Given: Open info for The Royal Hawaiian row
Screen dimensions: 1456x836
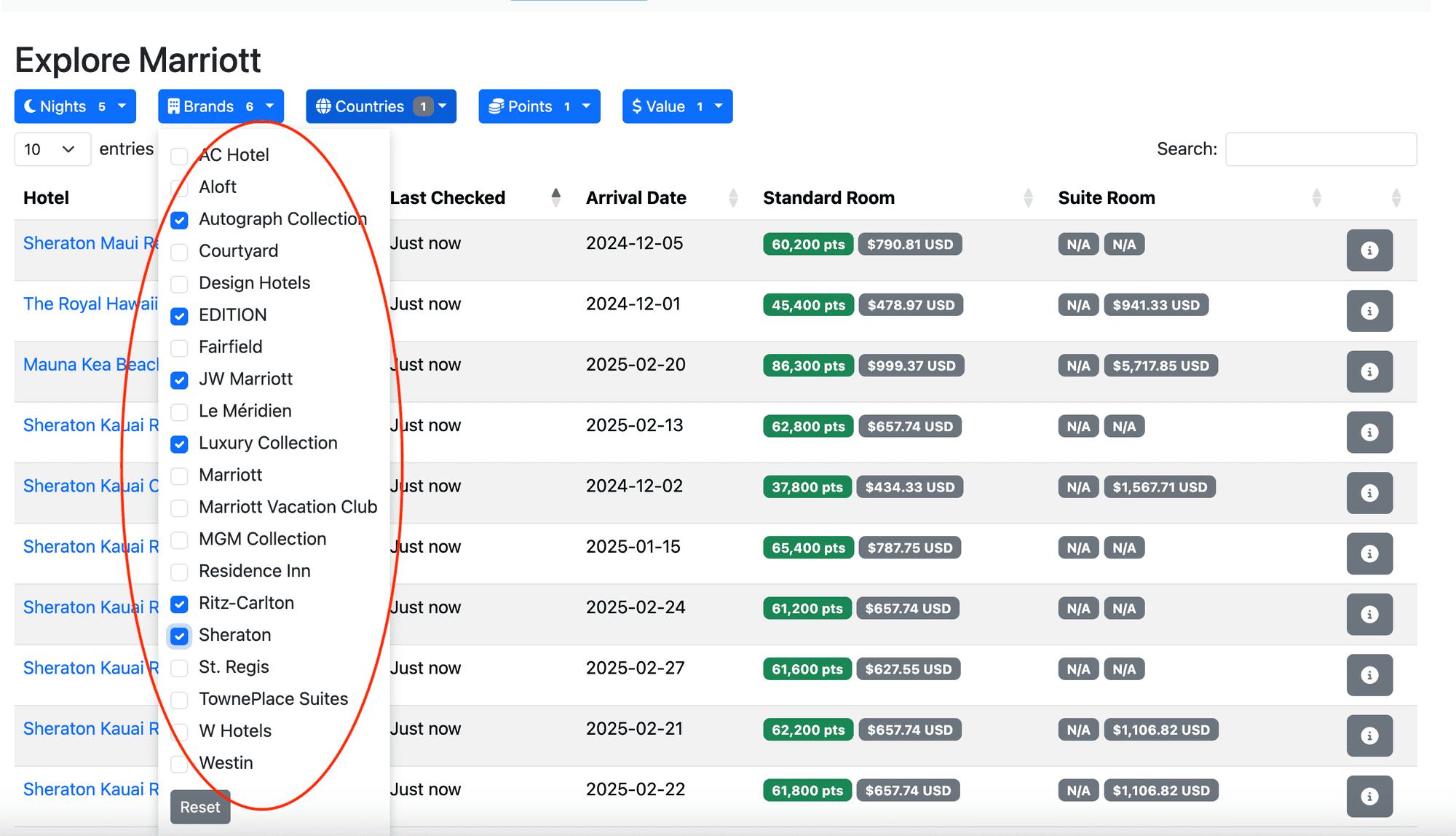Looking at the screenshot, I should 1369,311.
